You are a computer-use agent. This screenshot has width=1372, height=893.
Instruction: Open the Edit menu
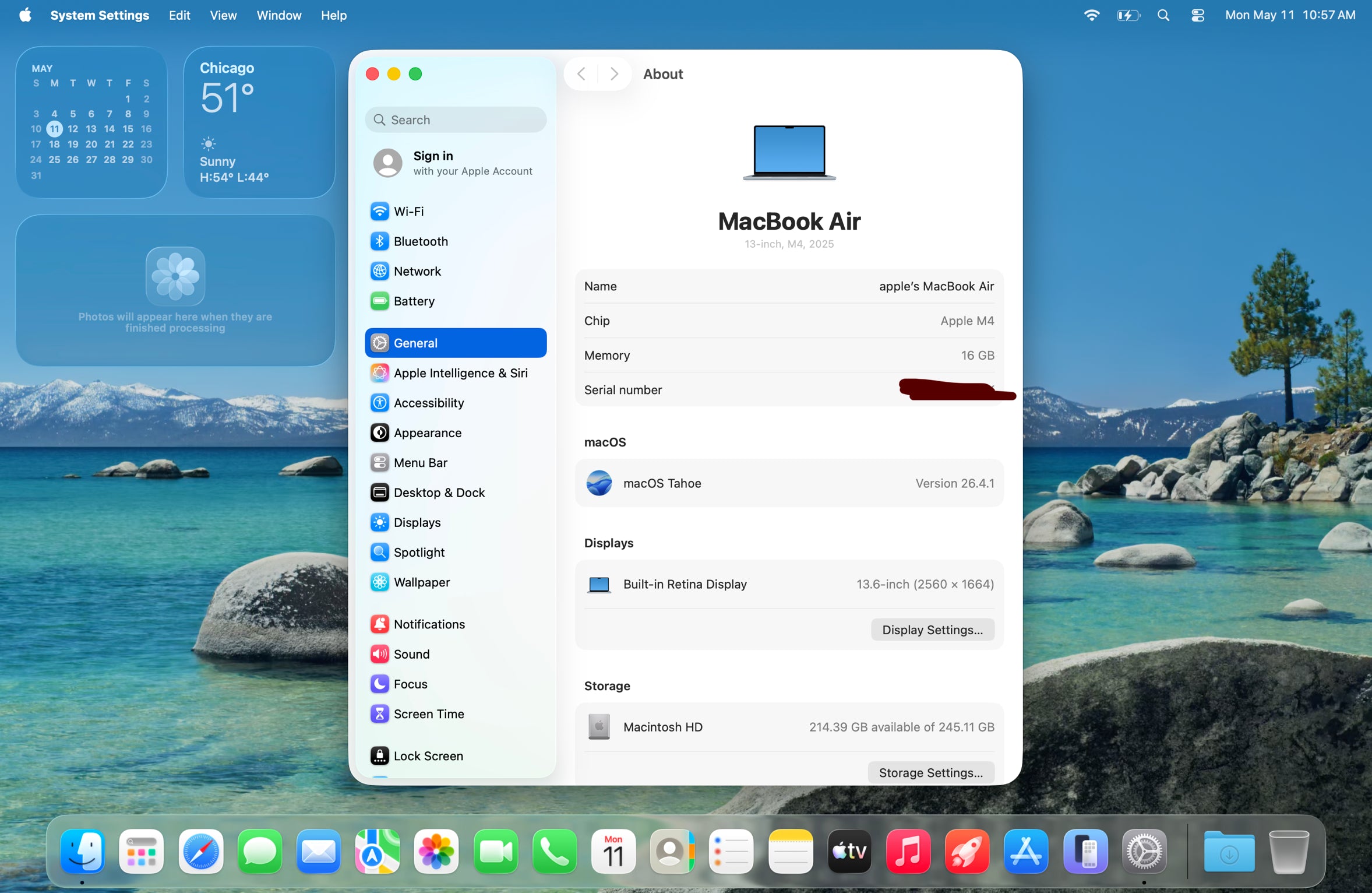click(179, 15)
